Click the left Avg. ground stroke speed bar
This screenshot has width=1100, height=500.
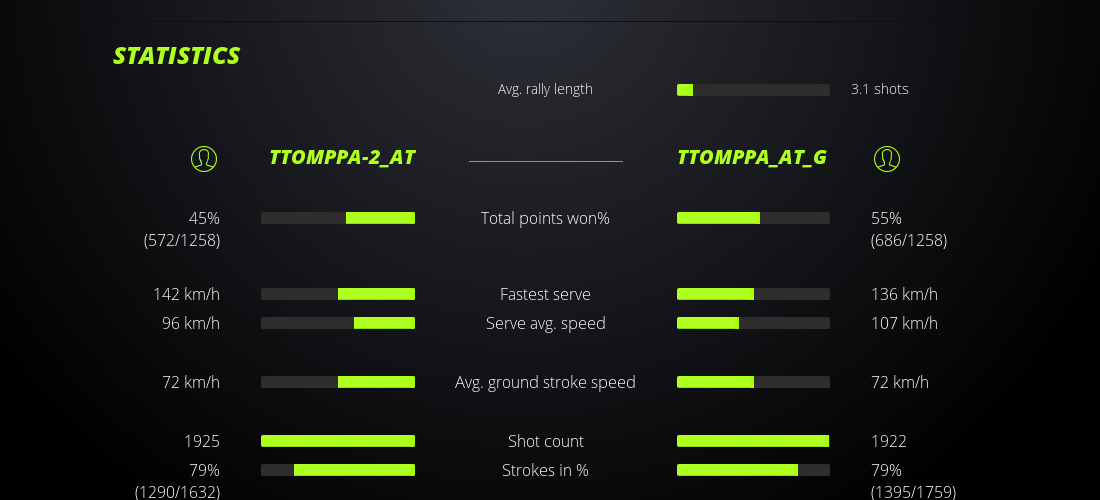coord(338,382)
